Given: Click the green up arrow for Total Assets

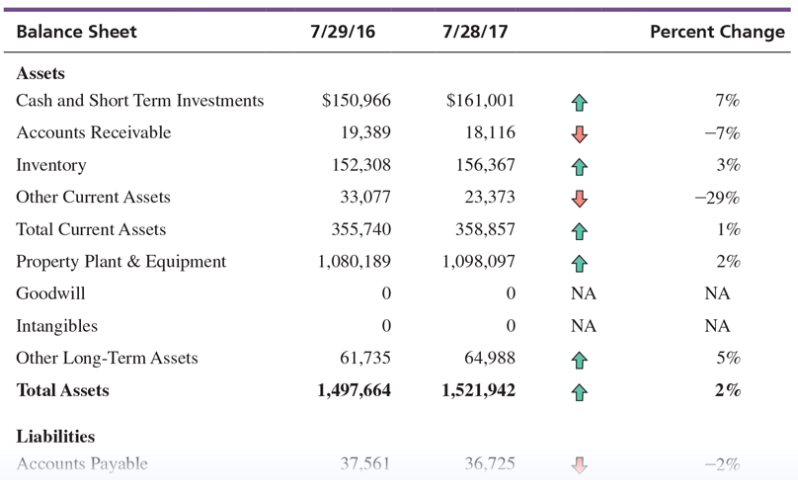Looking at the screenshot, I should [x=579, y=392].
